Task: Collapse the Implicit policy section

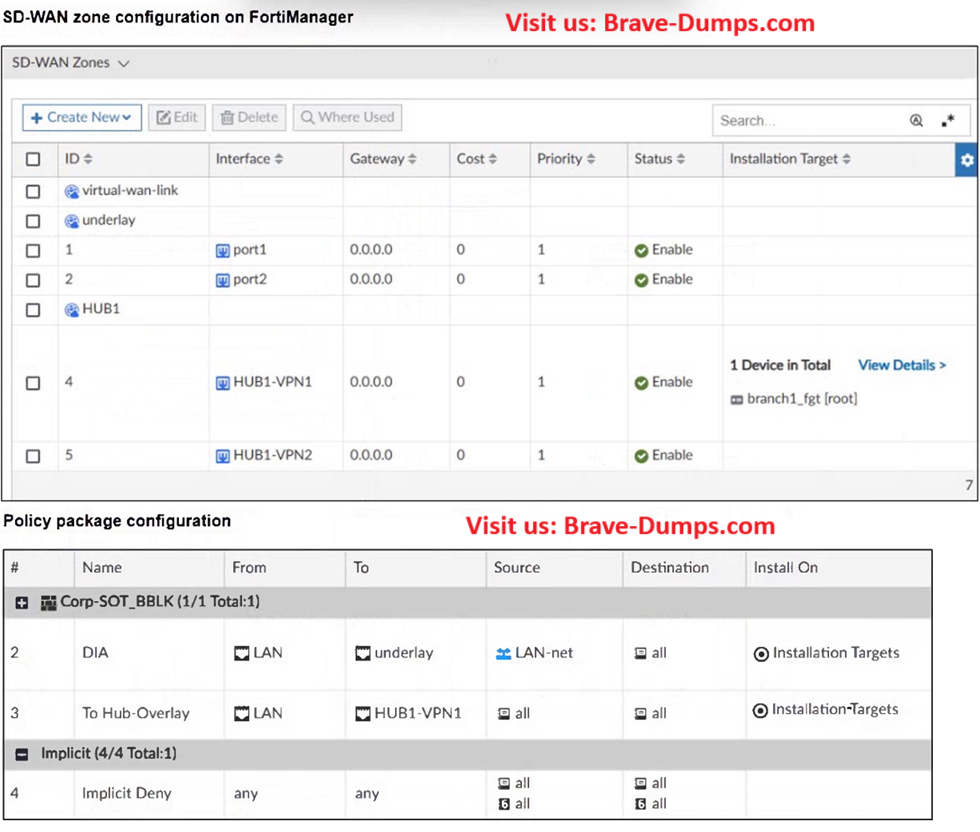Action: click(x=22, y=753)
